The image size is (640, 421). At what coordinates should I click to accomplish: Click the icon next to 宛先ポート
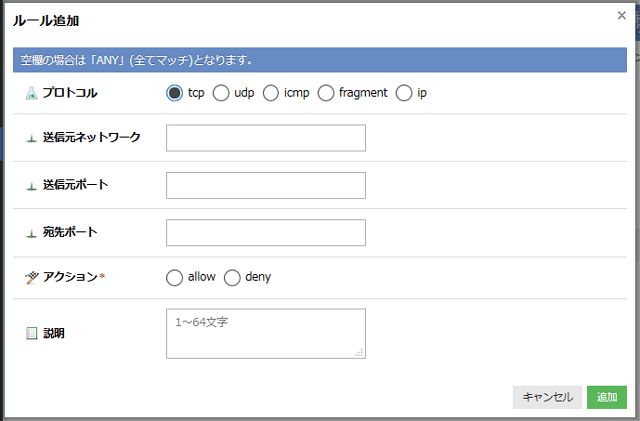[31, 233]
